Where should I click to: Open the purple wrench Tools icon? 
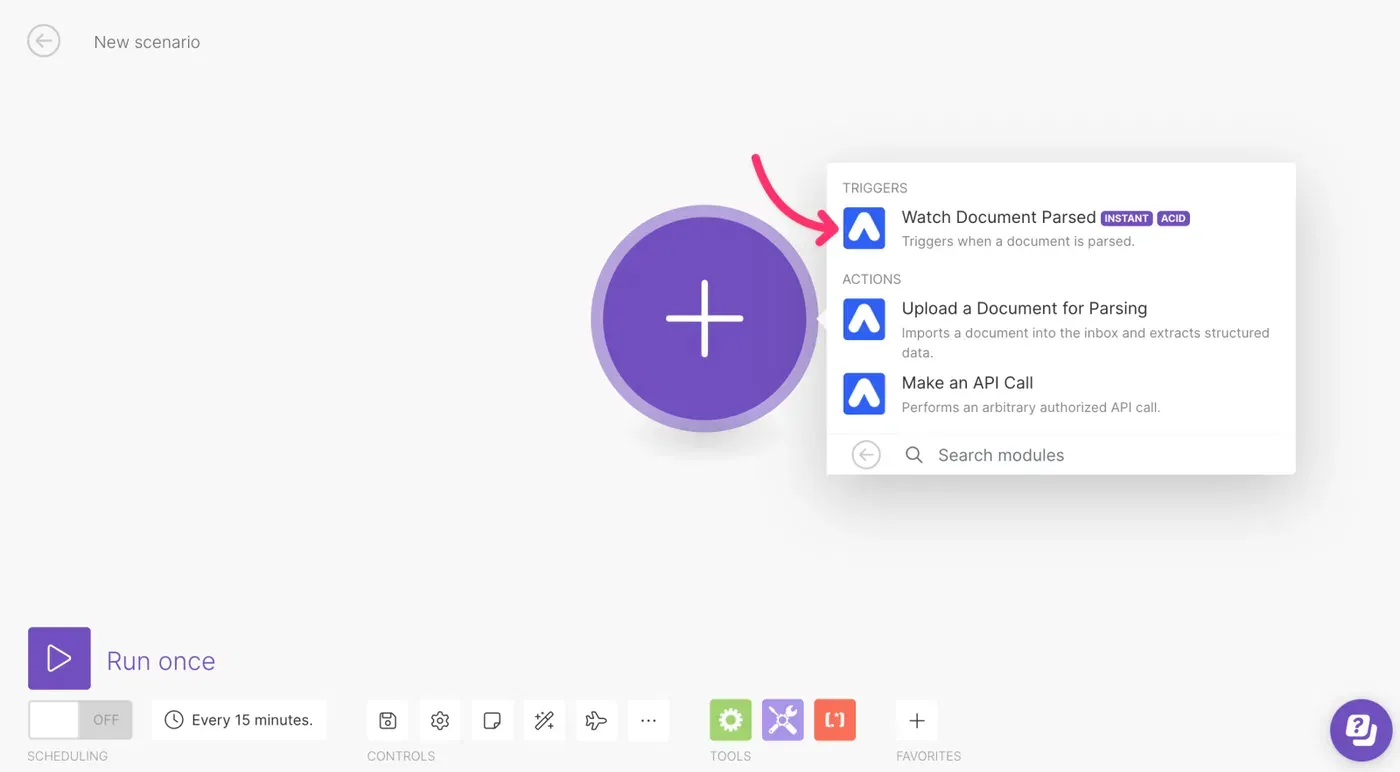click(782, 720)
